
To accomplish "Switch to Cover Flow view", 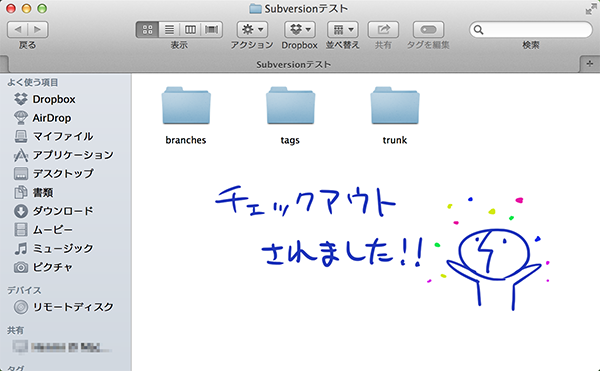I will tap(212, 29).
